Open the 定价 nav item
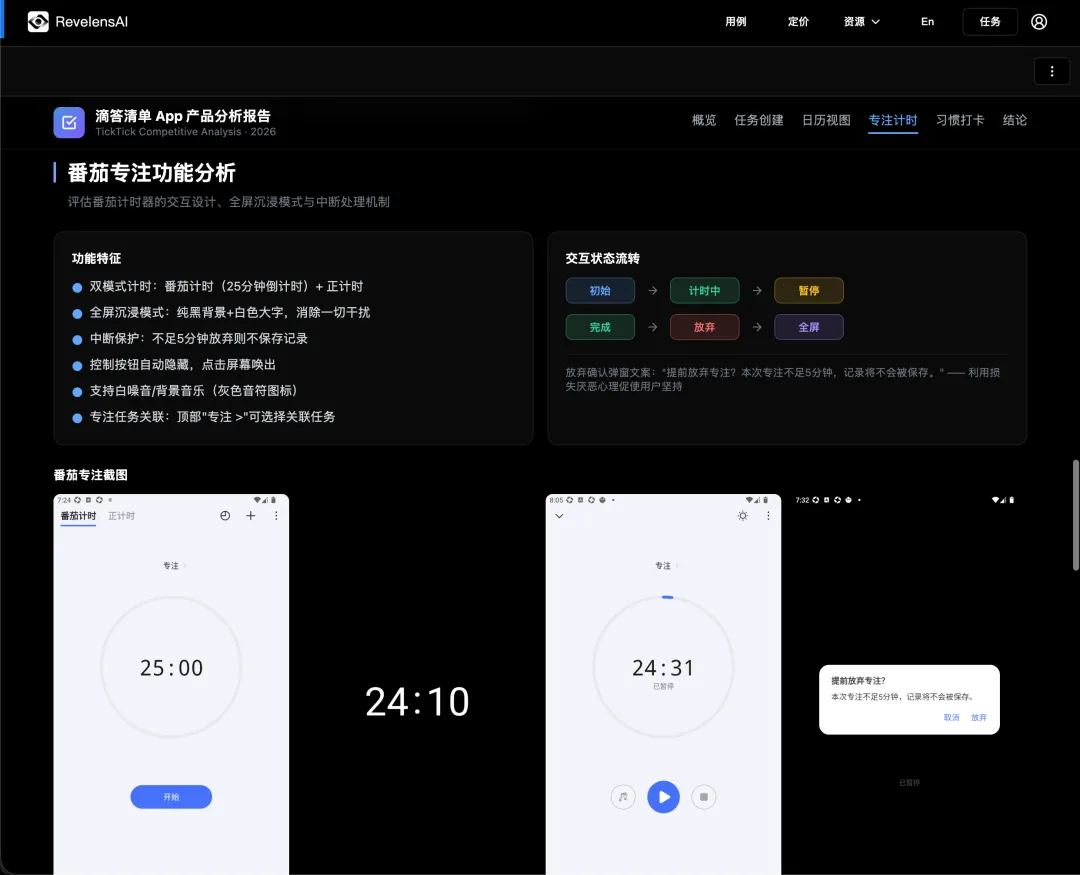This screenshot has width=1080, height=875. point(798,22)
